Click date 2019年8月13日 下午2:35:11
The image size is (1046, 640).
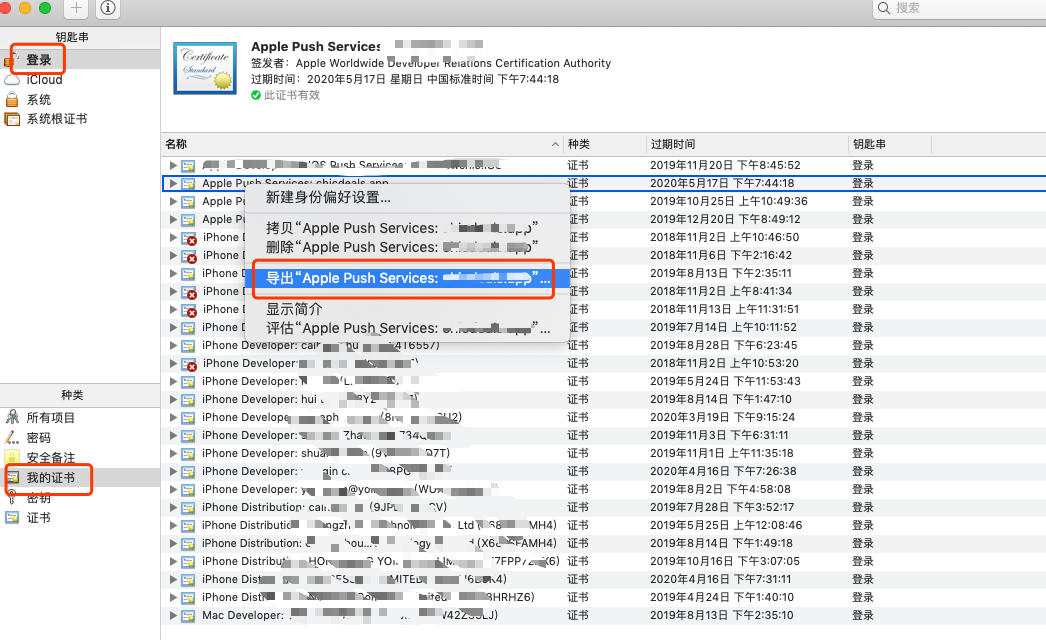click(720, 273)
